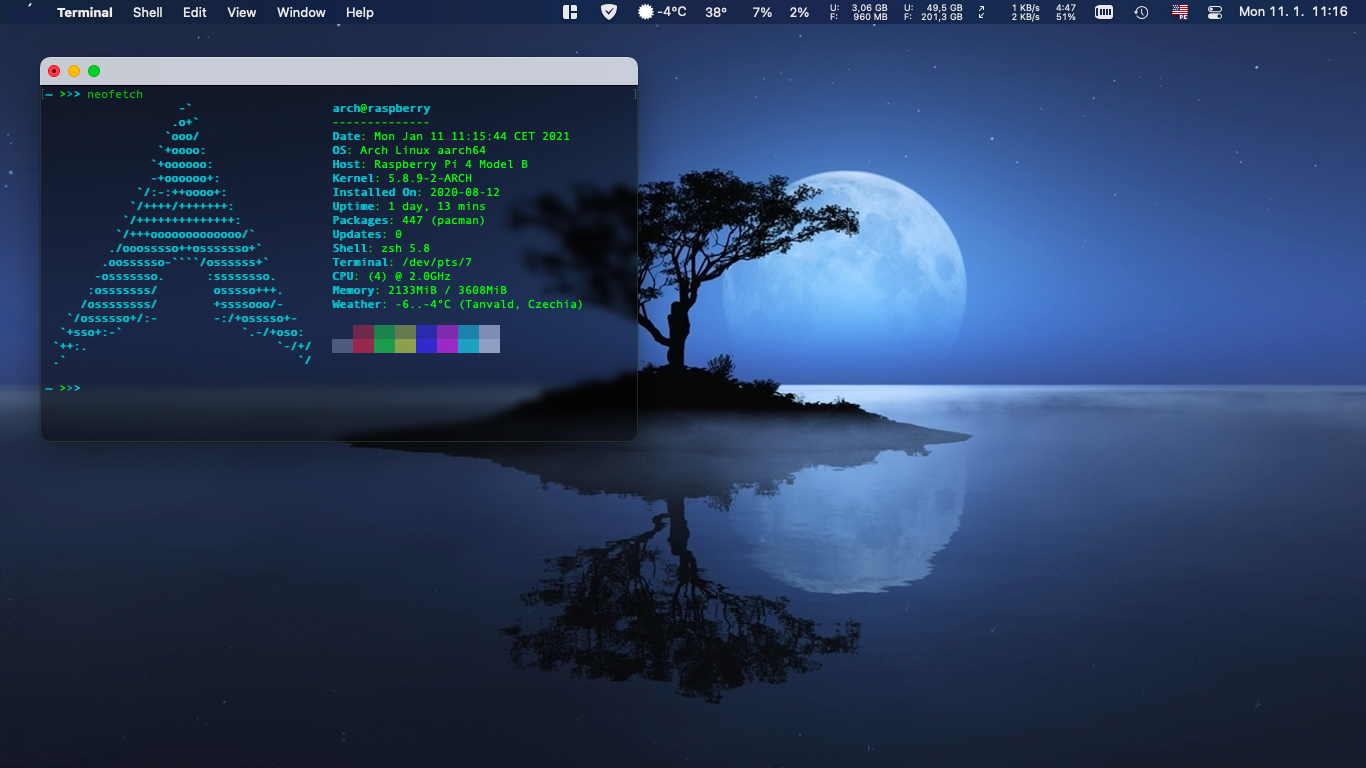Click the Packages: 447 (pacman) line
The width and height of the screenshot is (1366, 768).
pyautogui.click(x=409, y=220)
